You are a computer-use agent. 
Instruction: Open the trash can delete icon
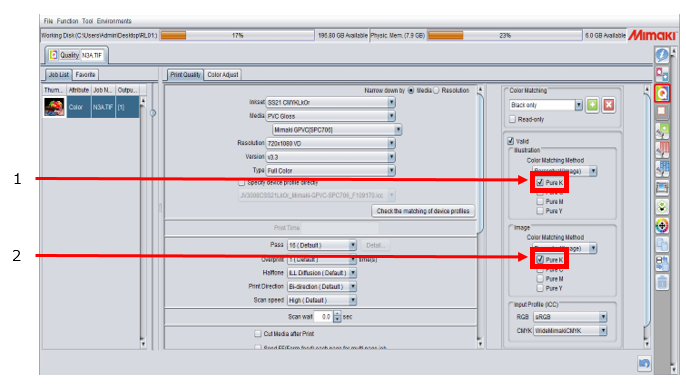pos(662,282)
